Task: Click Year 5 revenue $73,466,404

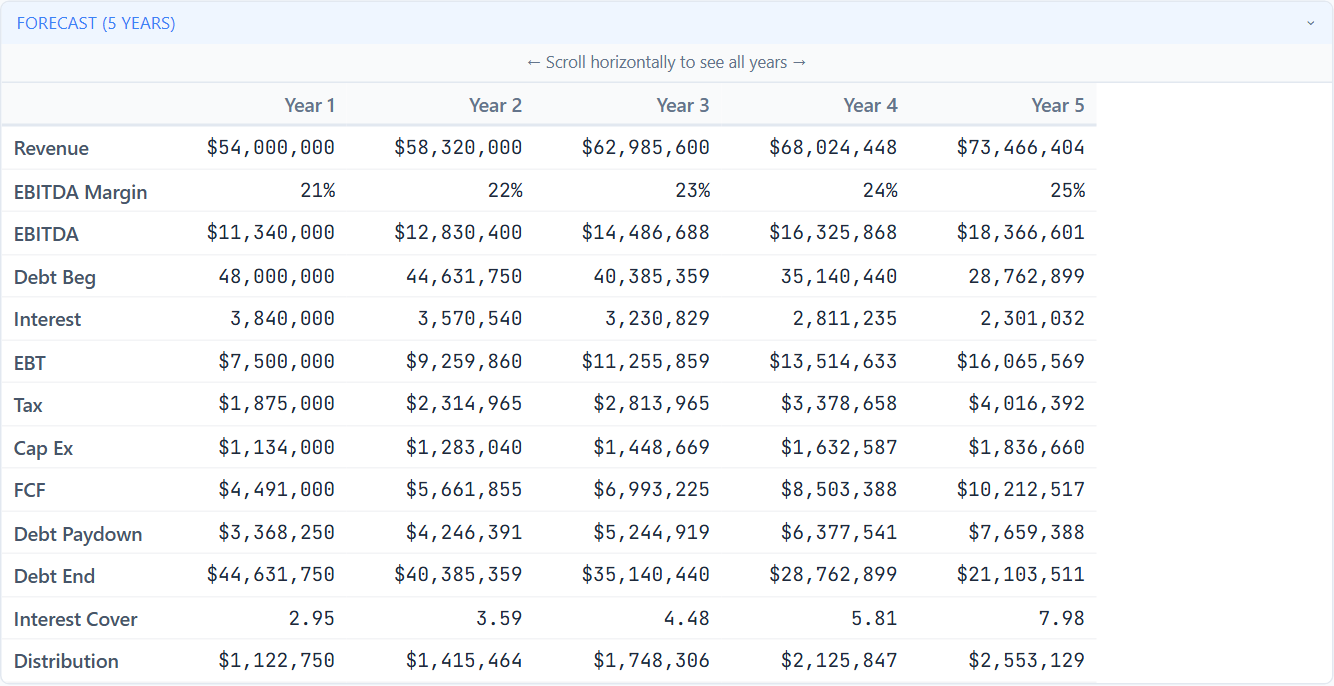Action: (1021, 148)
